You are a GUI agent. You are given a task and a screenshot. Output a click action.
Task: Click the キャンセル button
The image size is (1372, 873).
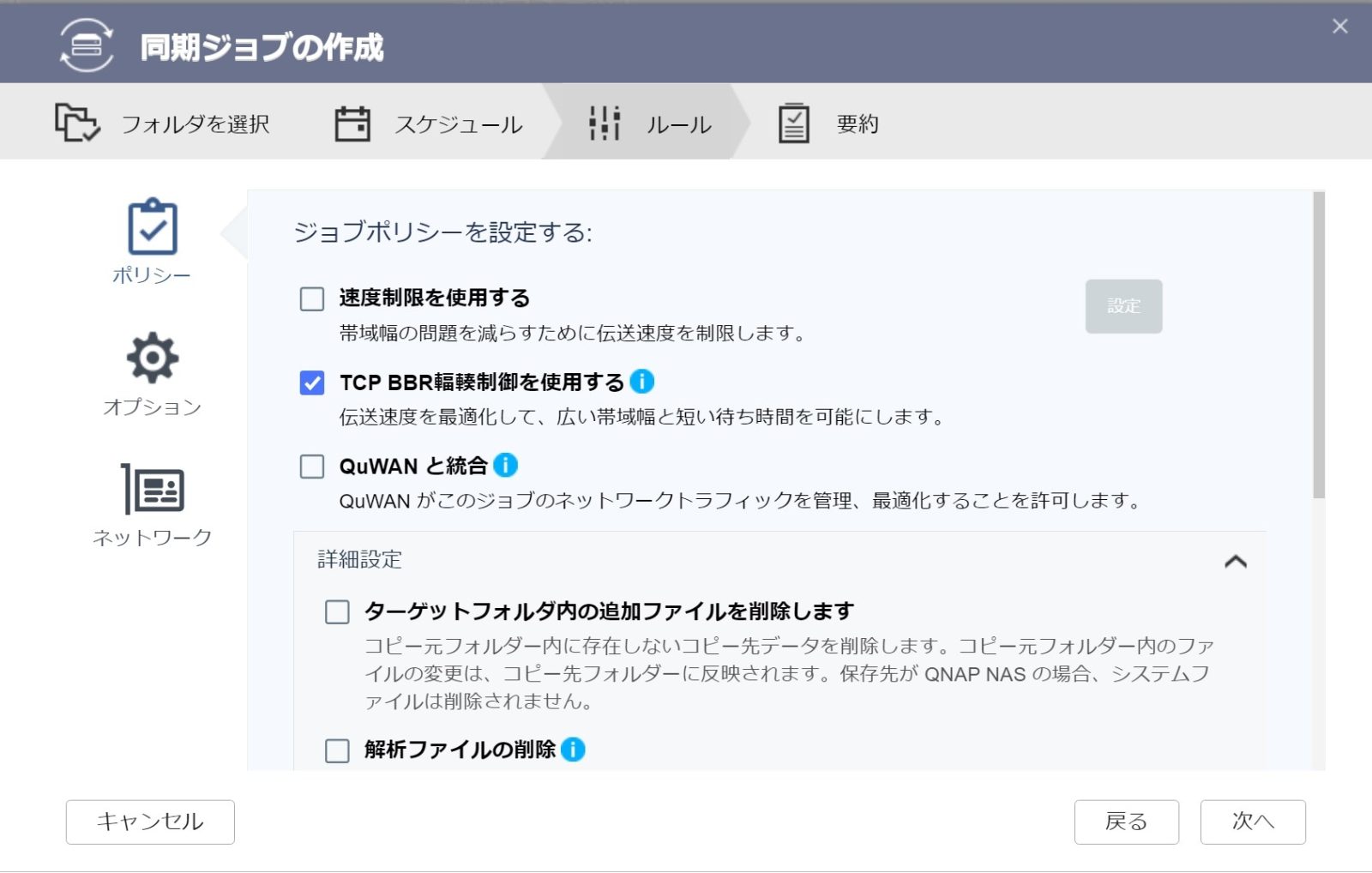click(150, 822)
